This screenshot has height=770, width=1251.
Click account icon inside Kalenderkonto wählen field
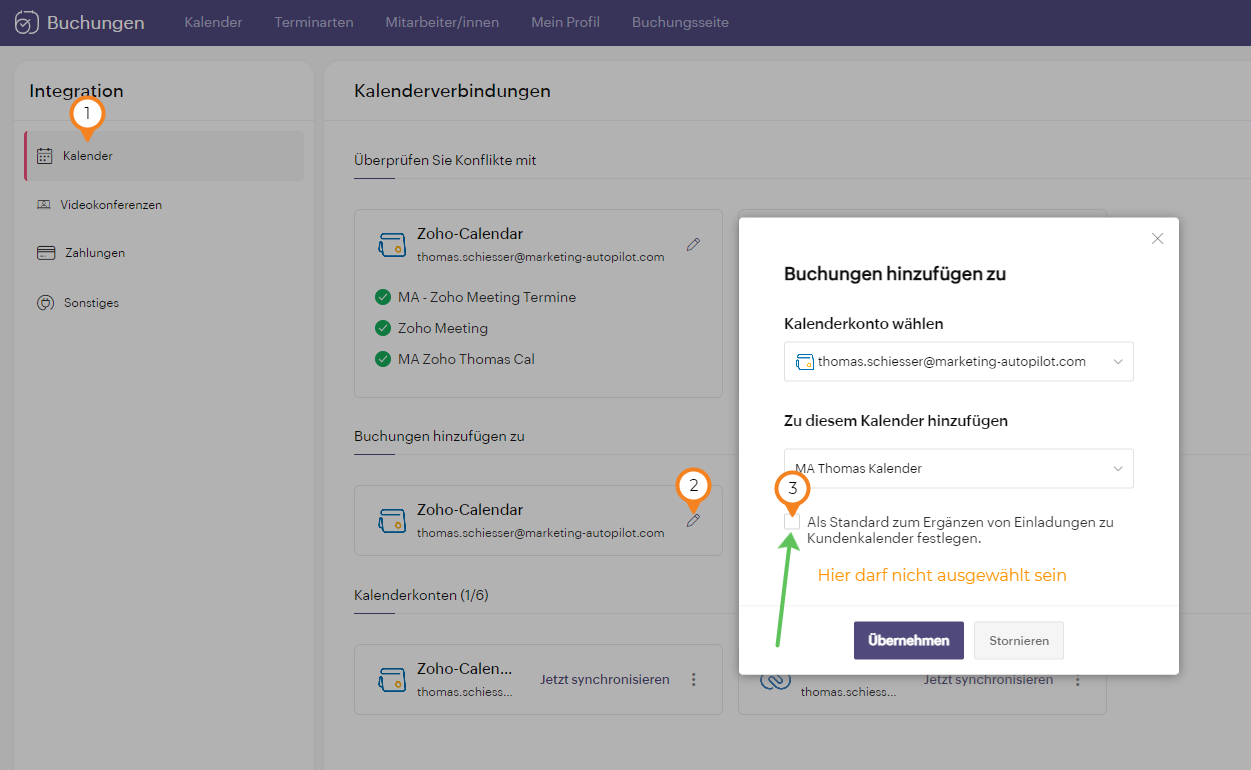click(804, 362)
